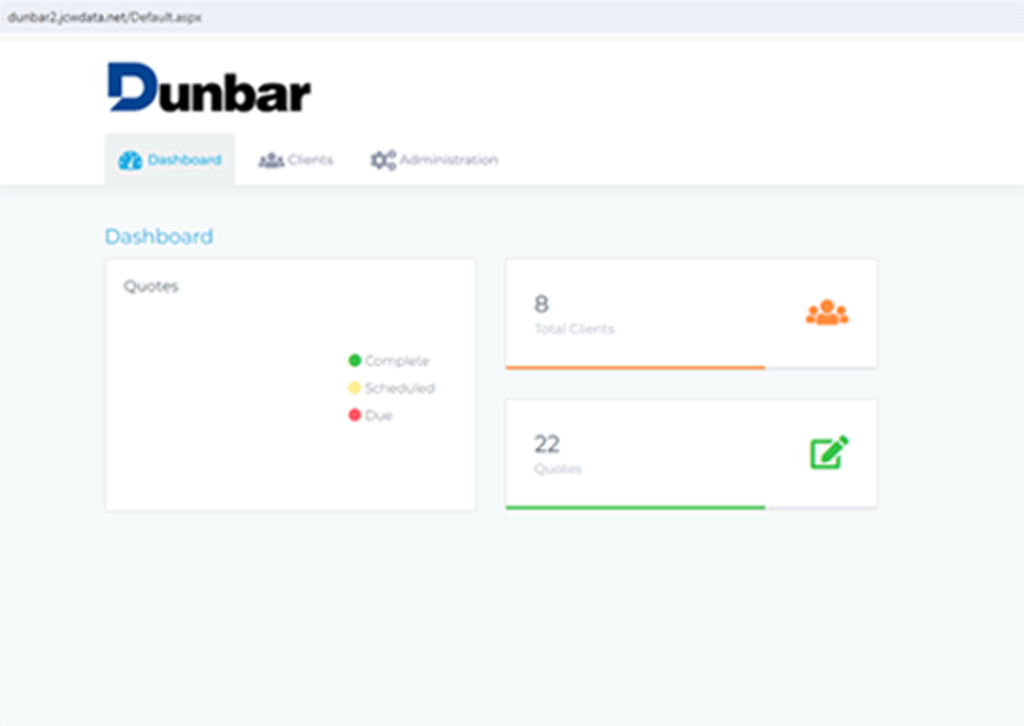Click the Dunbar logo
Image resolution: width=1024 pixels, height=726 pixels.
click(x=209, y=87)
